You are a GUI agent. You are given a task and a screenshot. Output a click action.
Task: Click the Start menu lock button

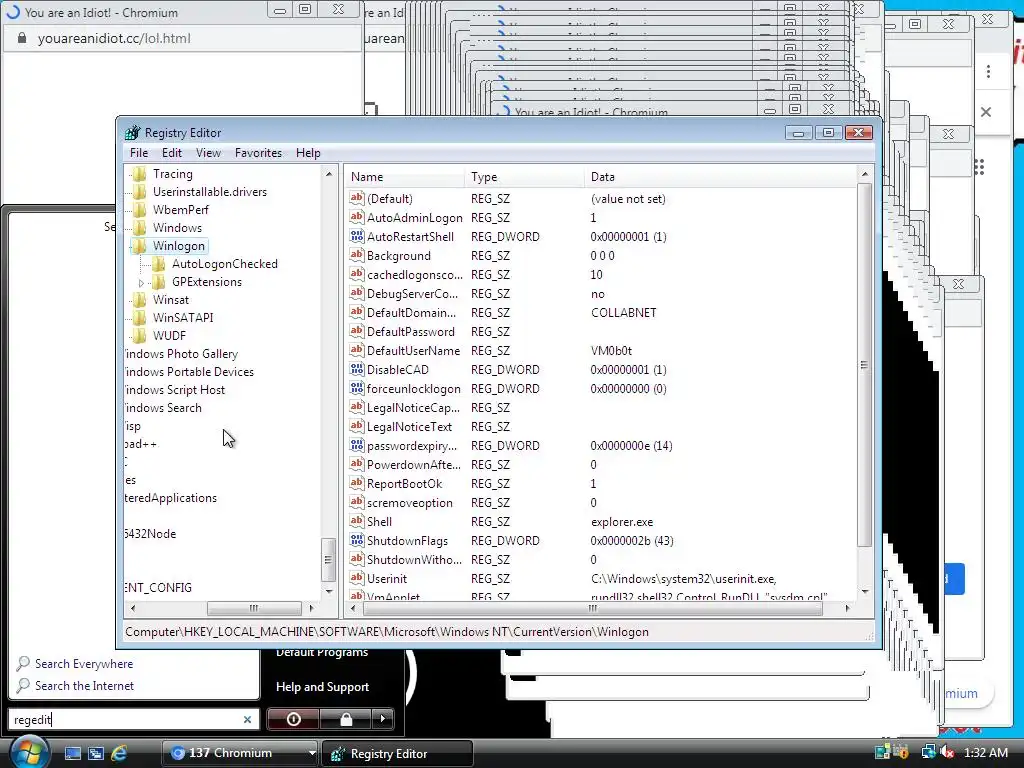click(346, 719)
